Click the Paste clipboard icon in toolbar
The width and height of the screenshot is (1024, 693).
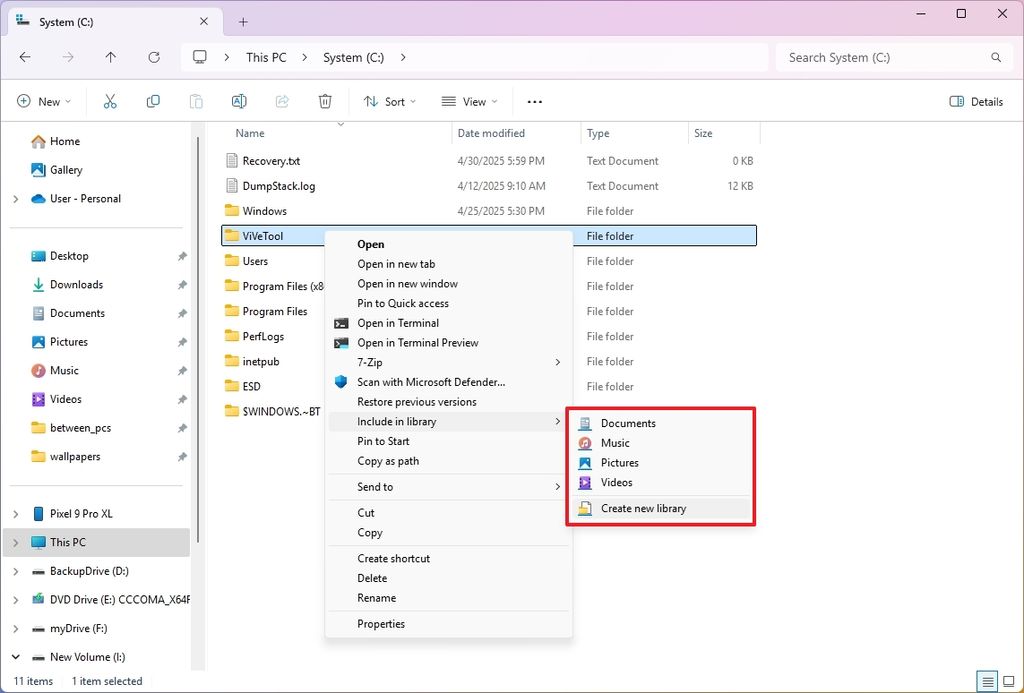(x=196, y=101)
